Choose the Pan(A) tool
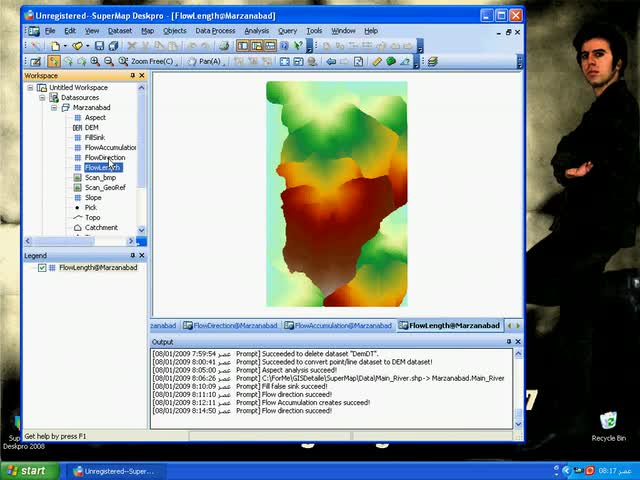Image resolution: width=640 pixels, height=480 pixels. pos(204,62)
